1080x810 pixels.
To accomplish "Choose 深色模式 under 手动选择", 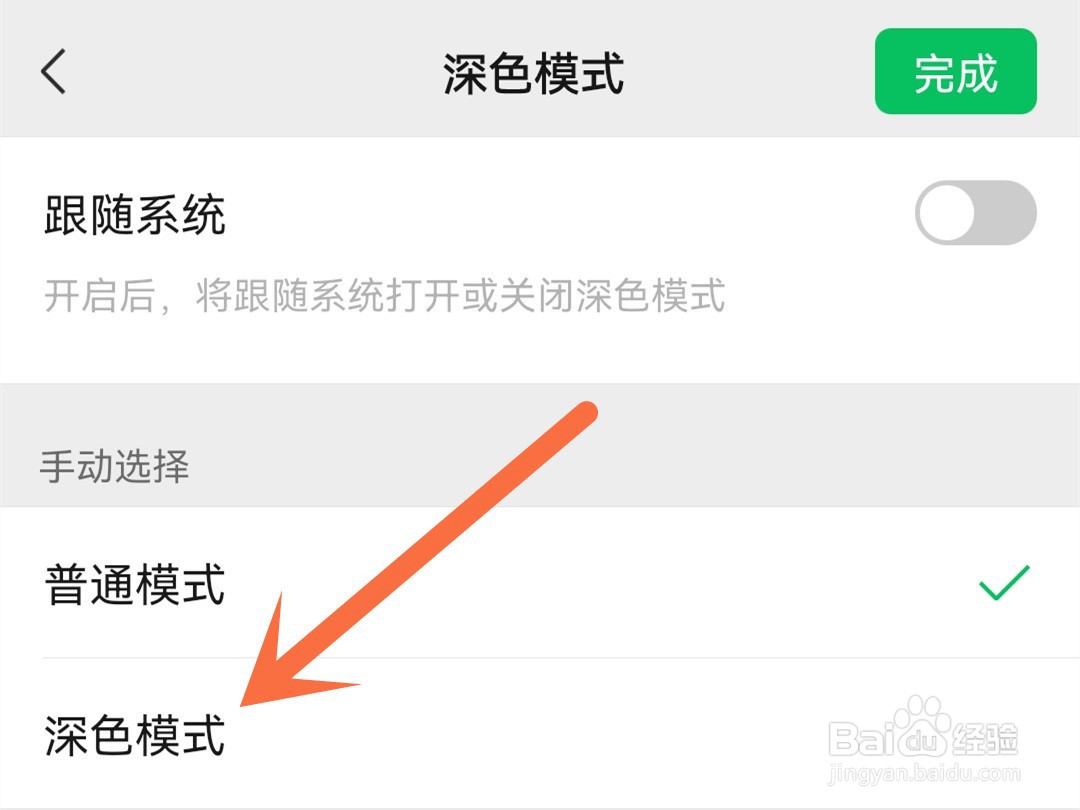I will [x=540, y=734].
